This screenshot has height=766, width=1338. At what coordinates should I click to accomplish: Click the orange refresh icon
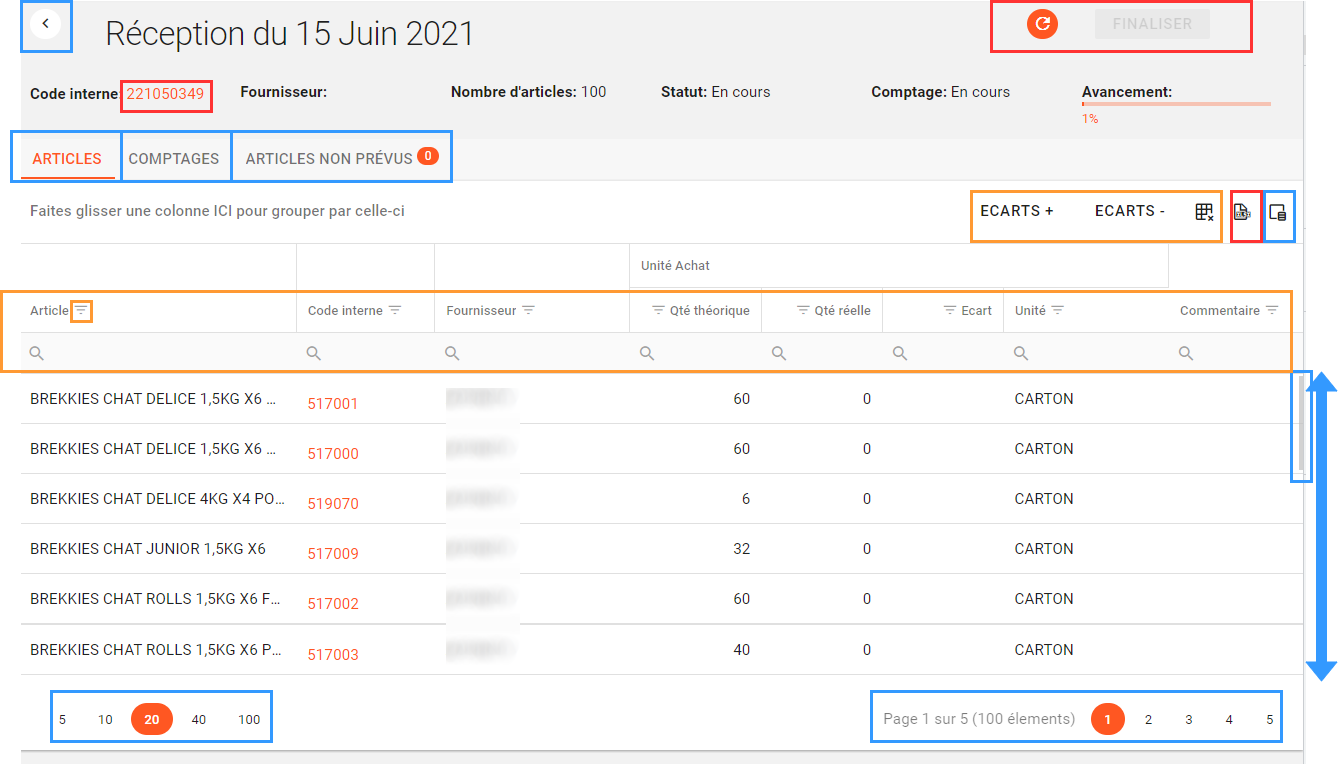(x=1042, y=24)
